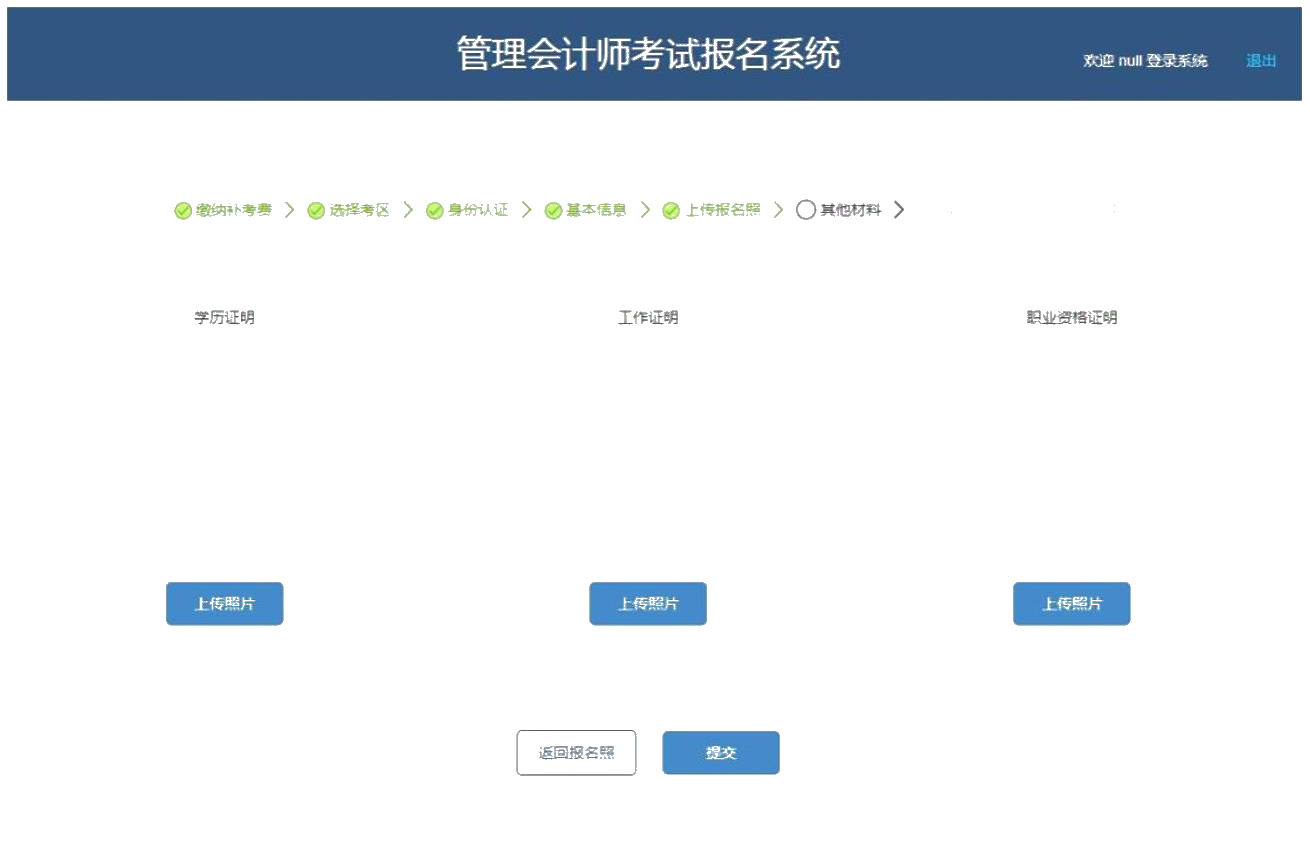Click the green checkmark beside 上传报名照
1310x851 pixels.
pyautogui.click(x=671, y=211)
